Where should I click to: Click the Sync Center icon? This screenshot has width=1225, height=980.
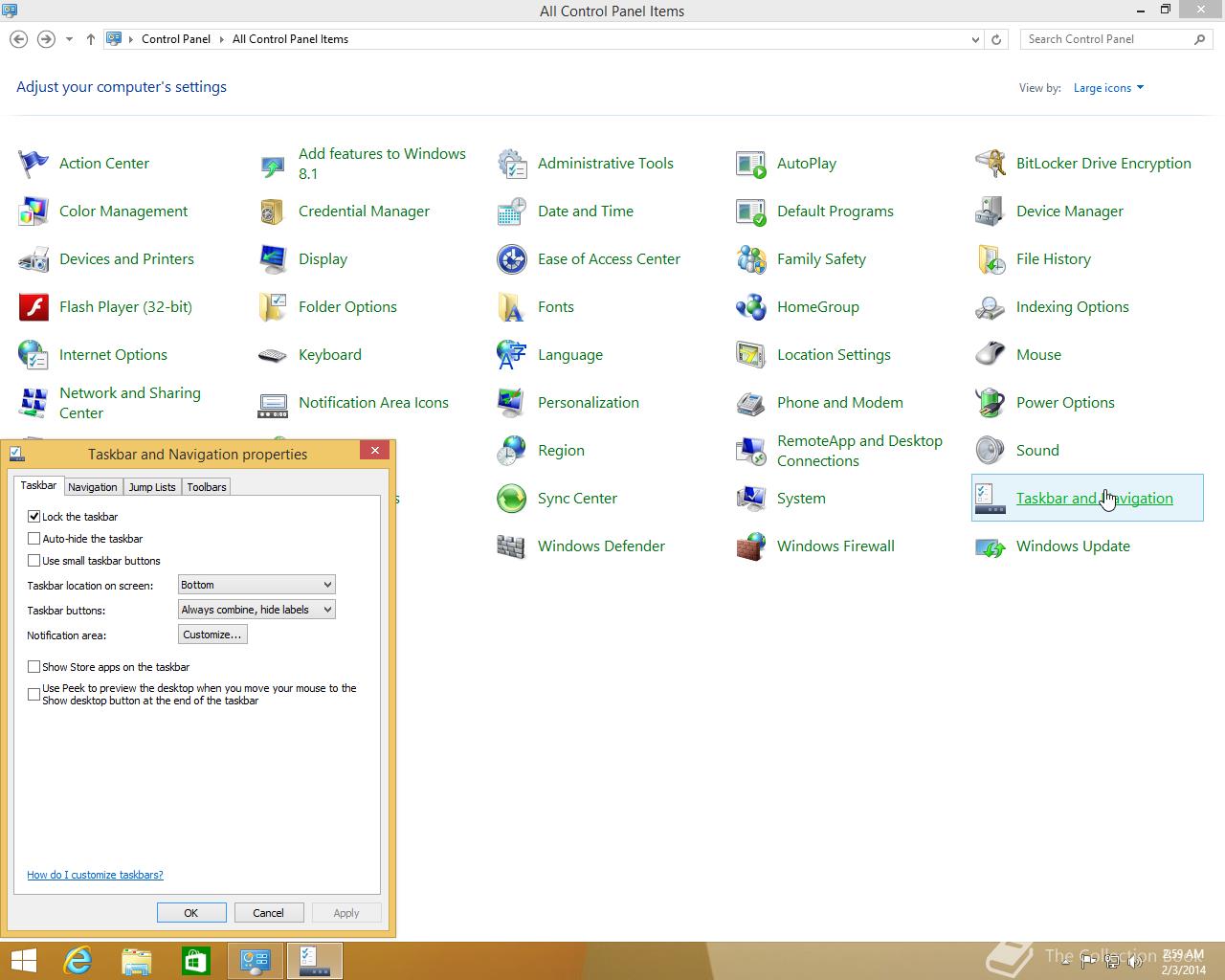tap(512, 499)
